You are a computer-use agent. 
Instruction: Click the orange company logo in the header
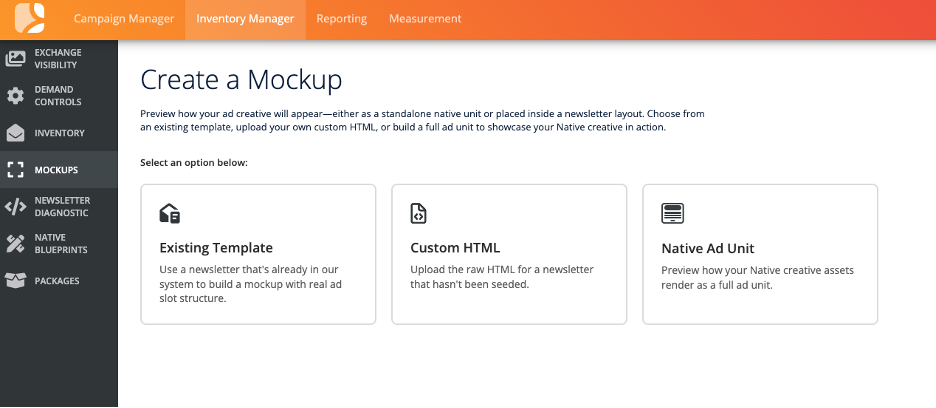click(30, 19)
